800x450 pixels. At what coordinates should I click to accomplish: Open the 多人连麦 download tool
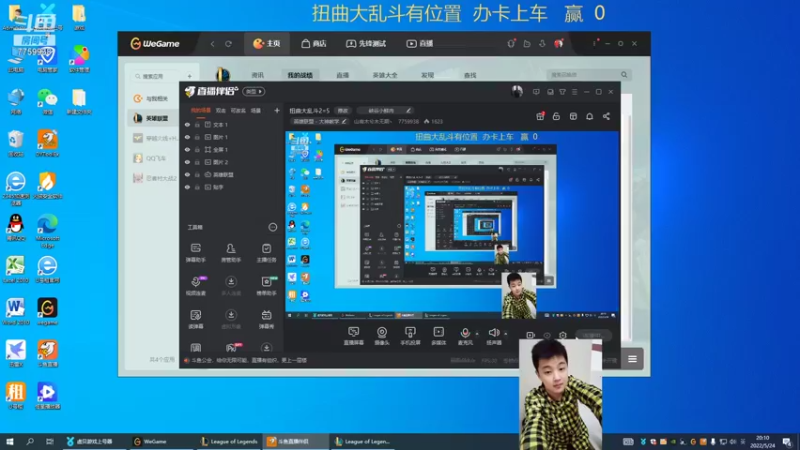(x=231, y=286)
